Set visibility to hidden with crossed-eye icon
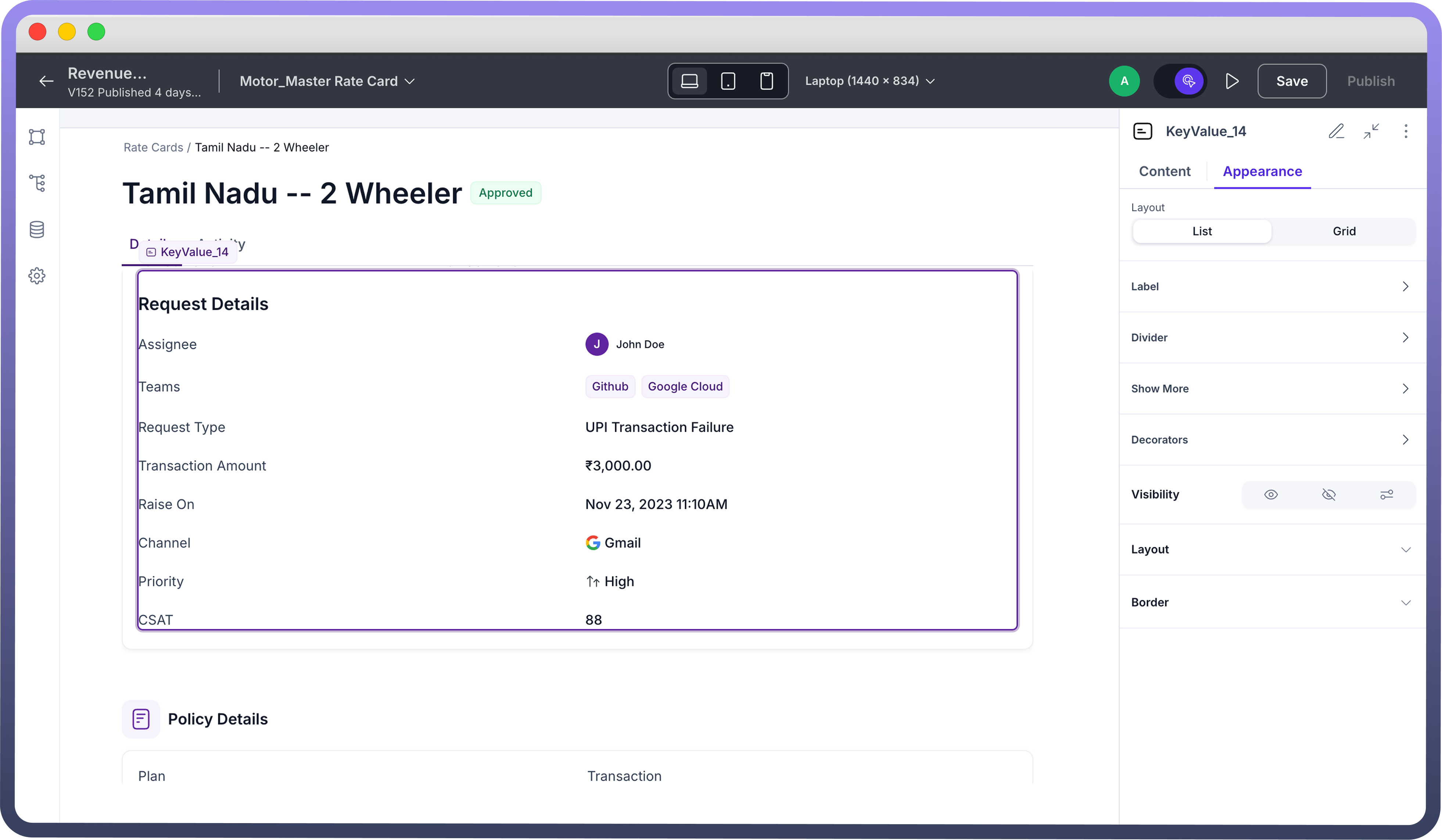Viewport: 1442px width, 840px height. [x=1329, y=495]
